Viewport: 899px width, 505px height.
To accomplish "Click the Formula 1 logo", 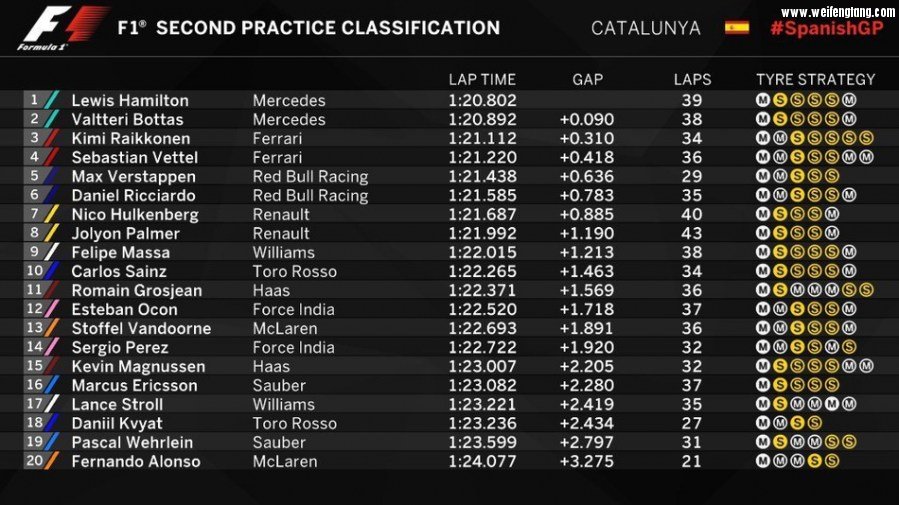I will pos(62,27).
